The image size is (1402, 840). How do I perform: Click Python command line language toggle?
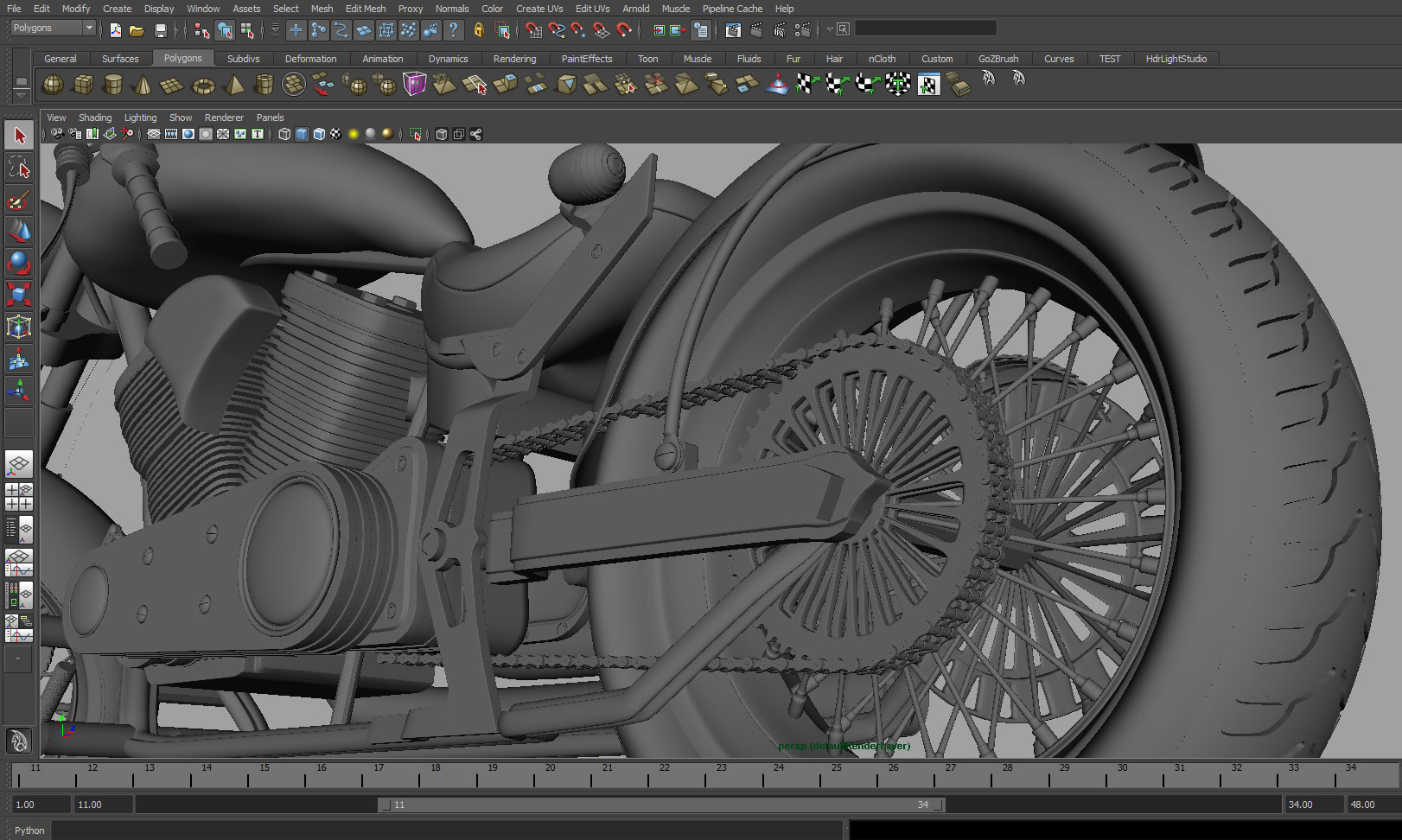[29, 830]
